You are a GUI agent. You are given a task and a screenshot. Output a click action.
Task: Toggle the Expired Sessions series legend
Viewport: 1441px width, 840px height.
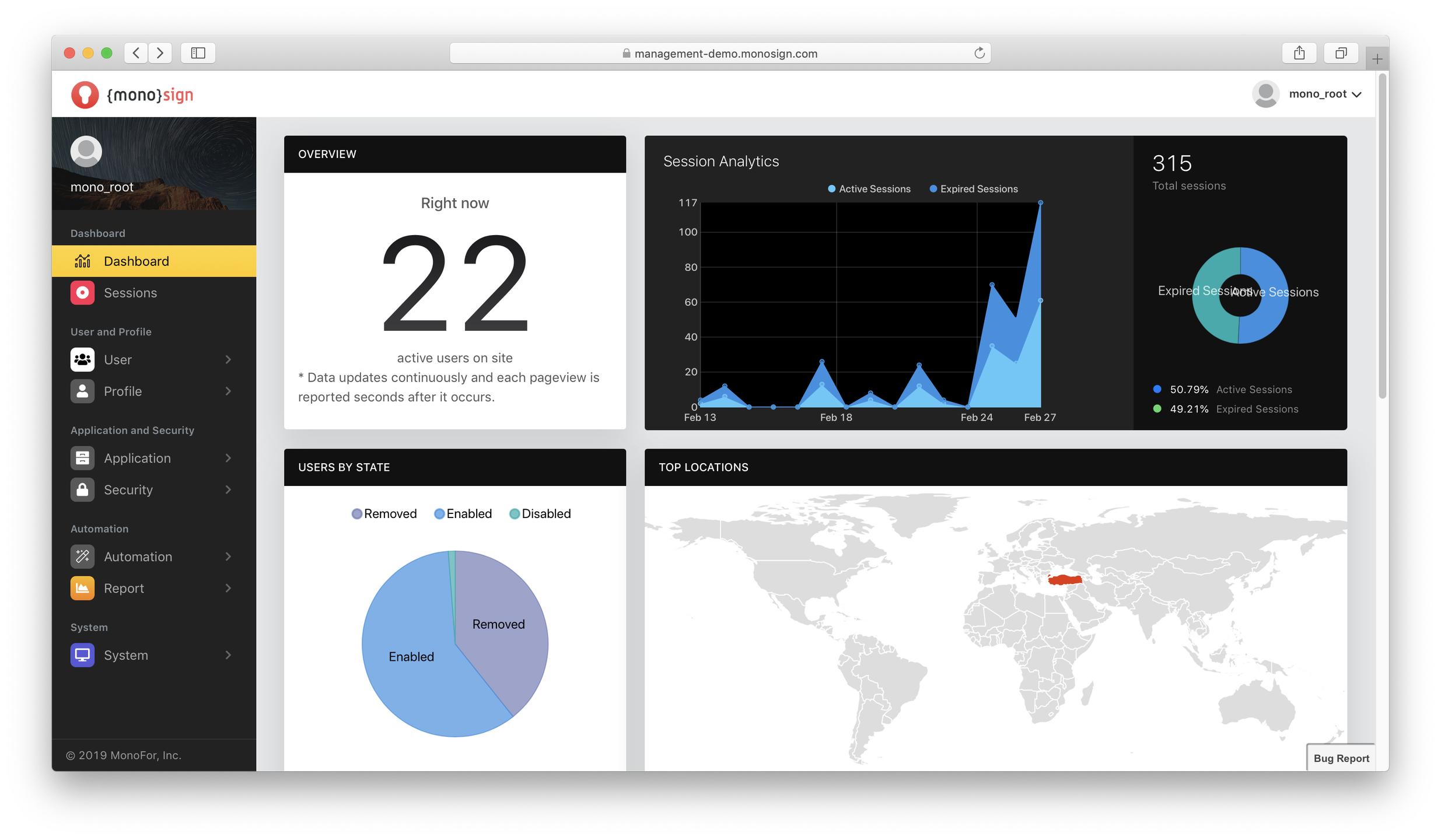coord(973,189)
